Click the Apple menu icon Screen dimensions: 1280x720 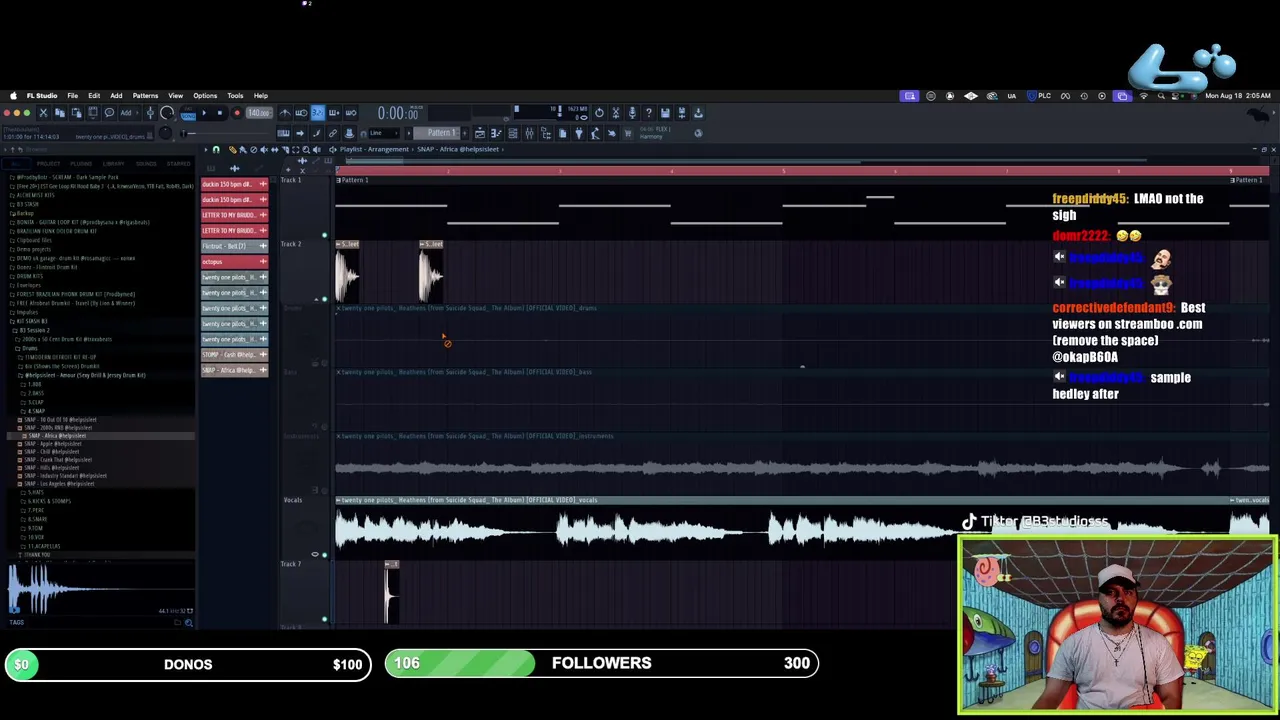click(x=13, y=96)
